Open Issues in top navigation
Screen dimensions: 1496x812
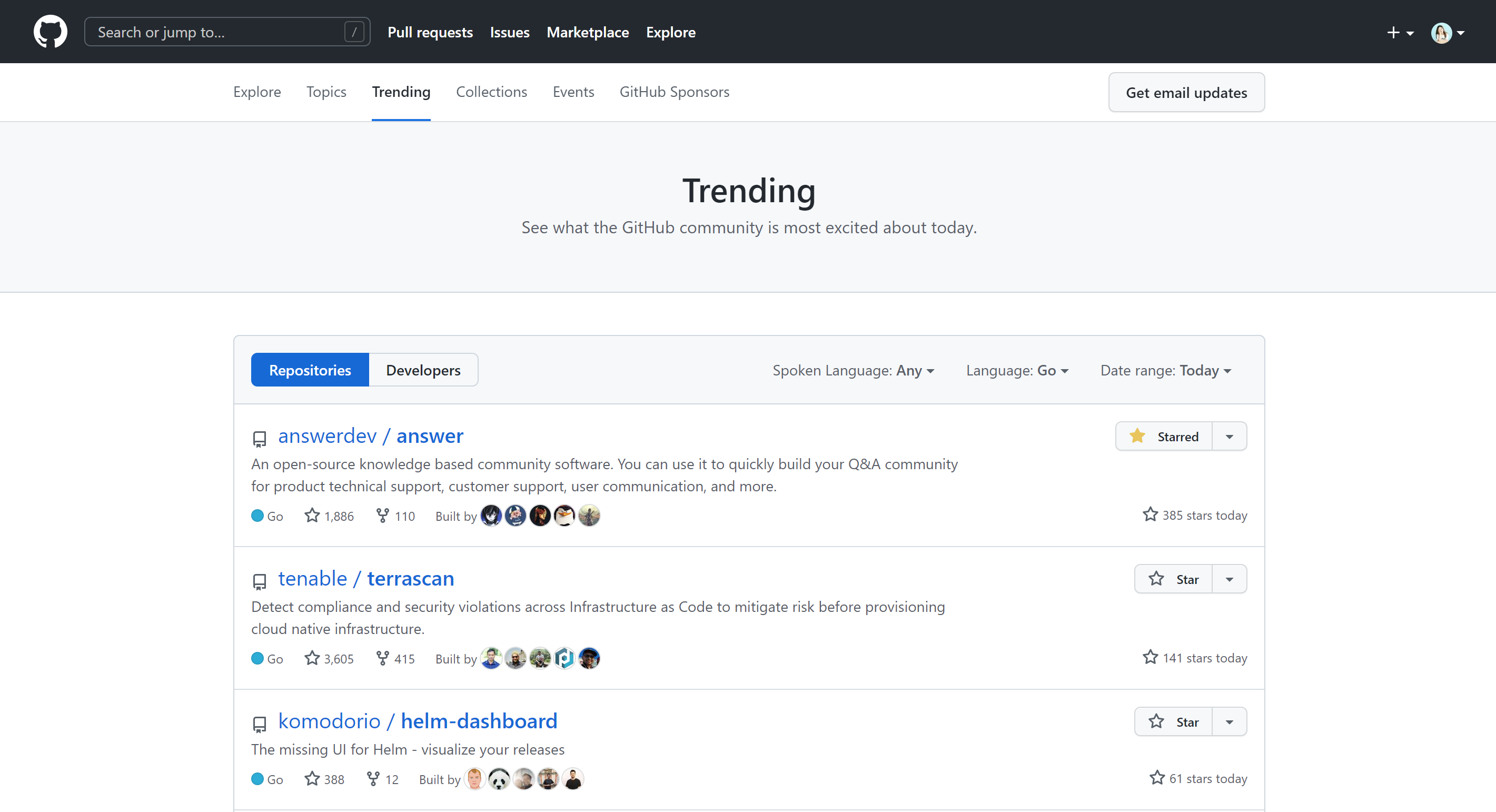(x=509, y=32)
